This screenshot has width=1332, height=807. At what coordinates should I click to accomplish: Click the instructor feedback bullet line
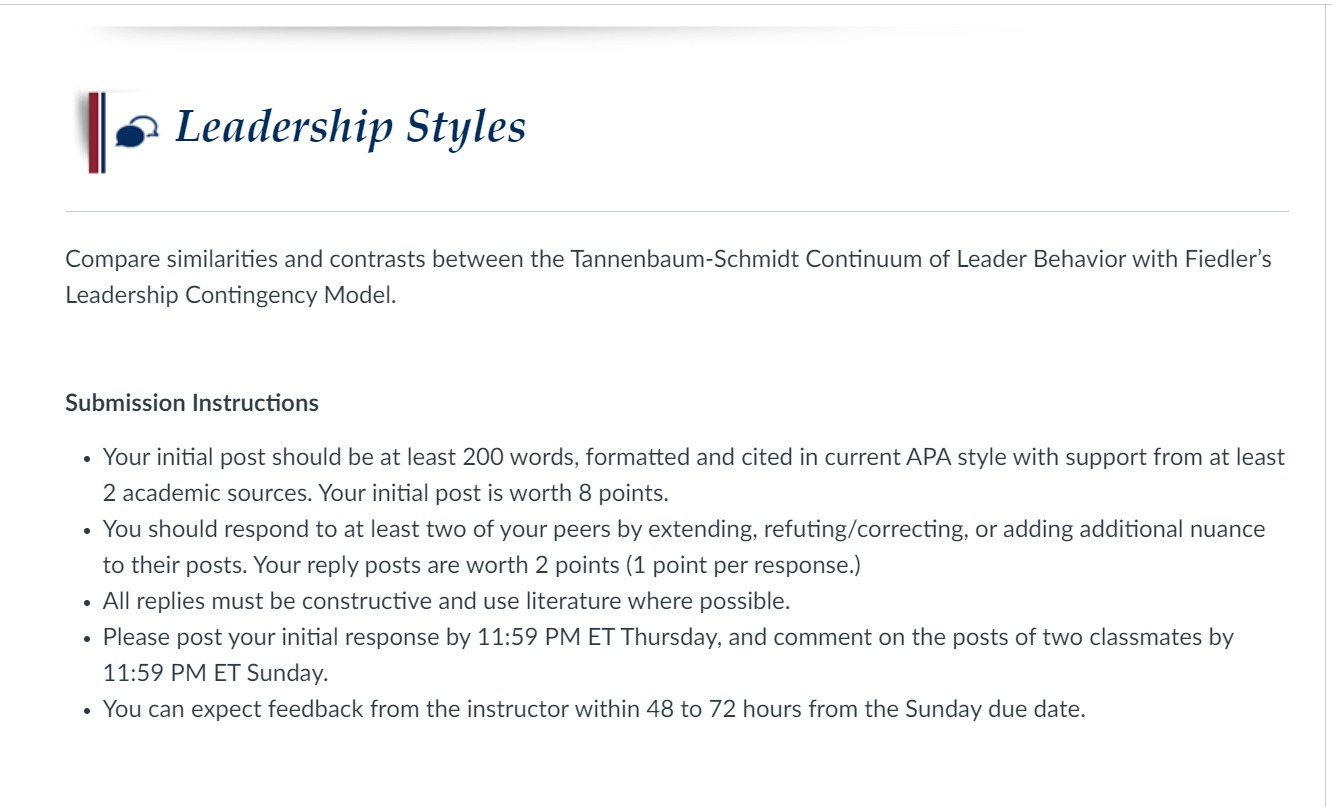click(593, 710)
